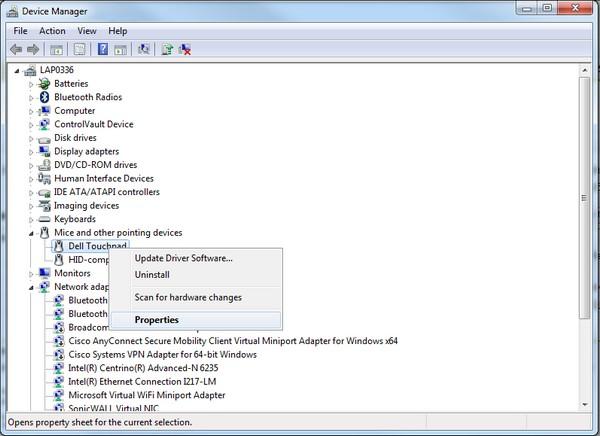Click the Update Driver Software toolbar icon

click(167, 49)
